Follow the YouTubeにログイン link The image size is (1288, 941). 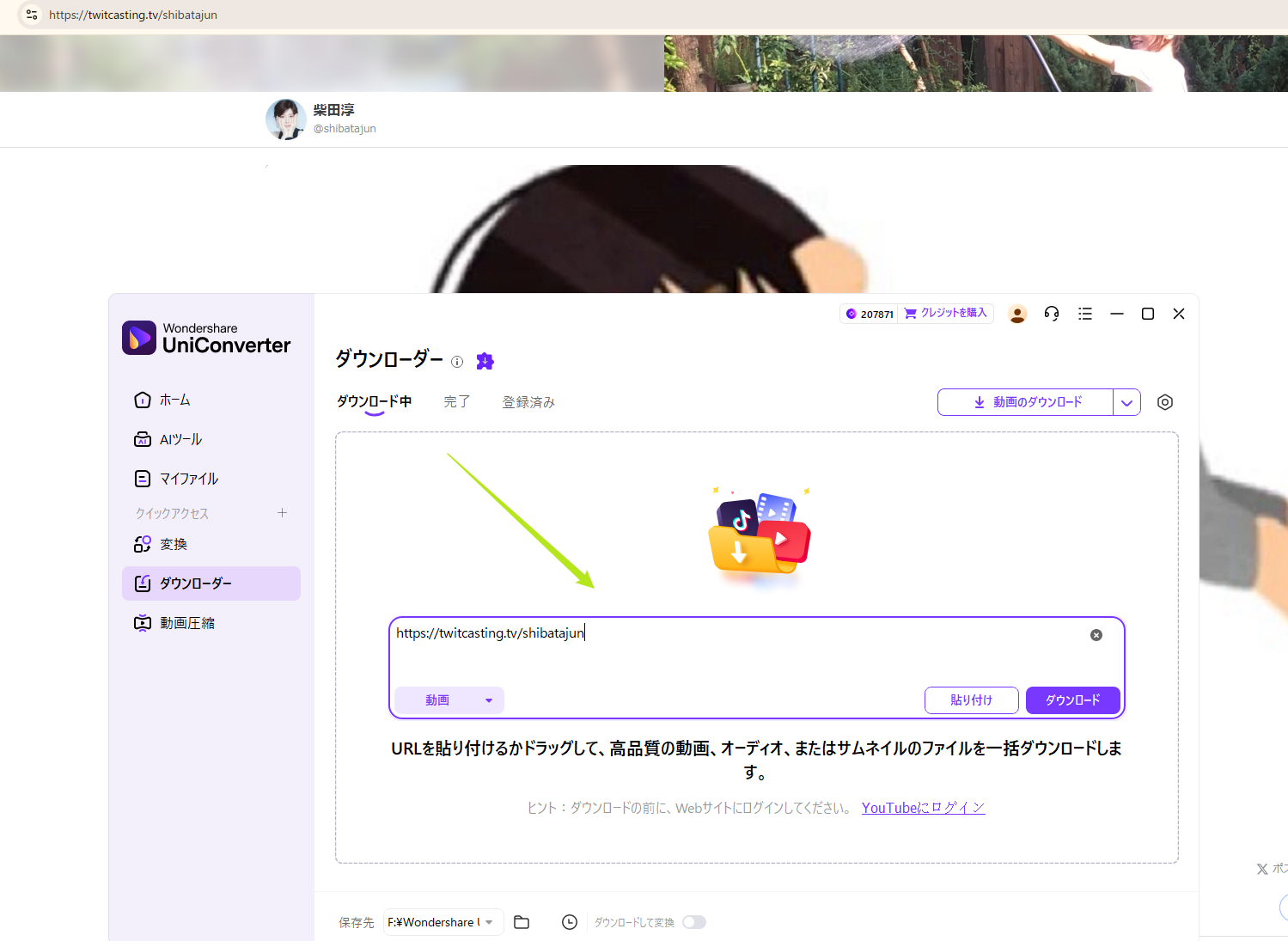click(x=923, y=807)
